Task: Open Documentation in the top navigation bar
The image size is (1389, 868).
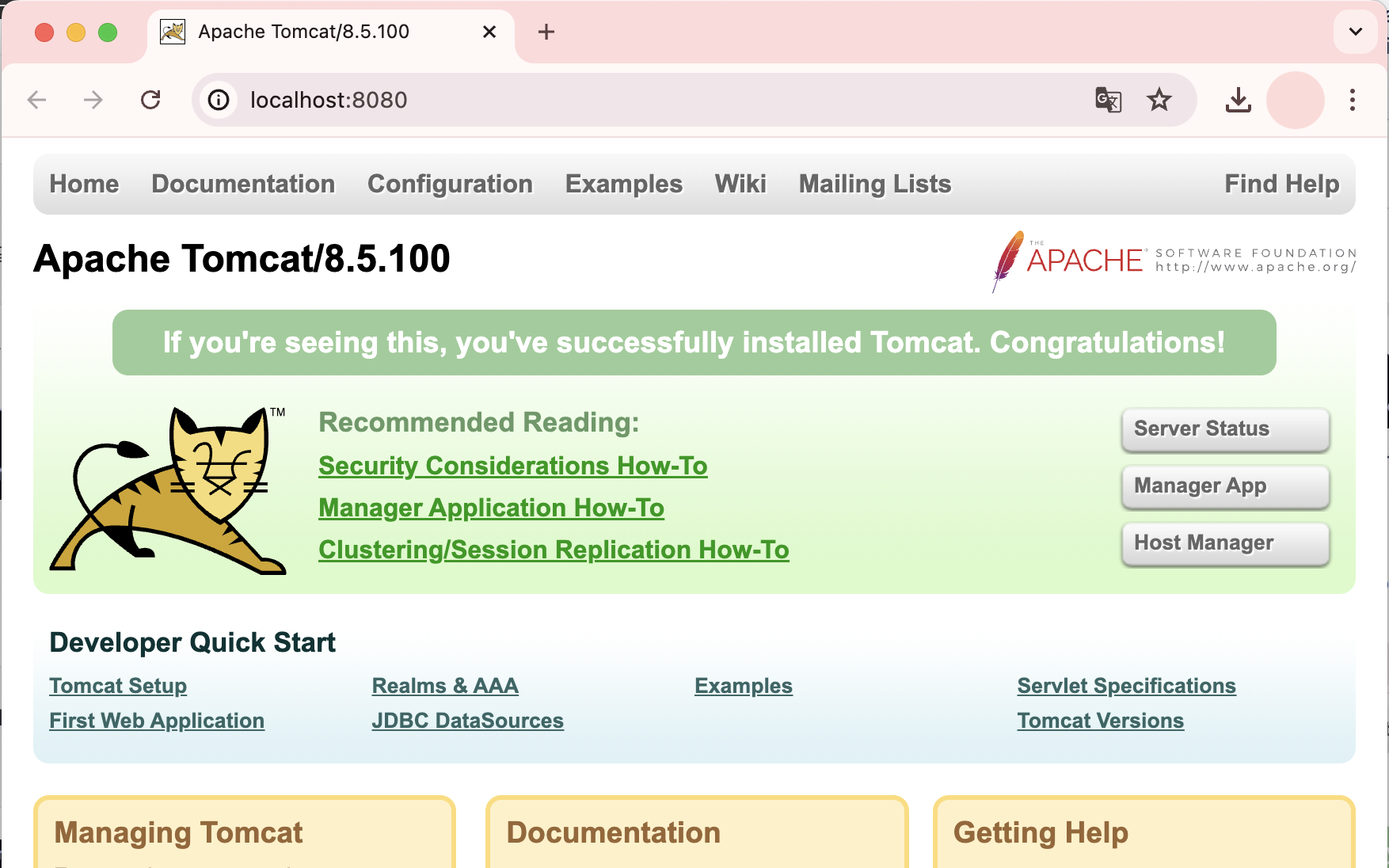Action: pyautogui.click(x=243, y=184)
